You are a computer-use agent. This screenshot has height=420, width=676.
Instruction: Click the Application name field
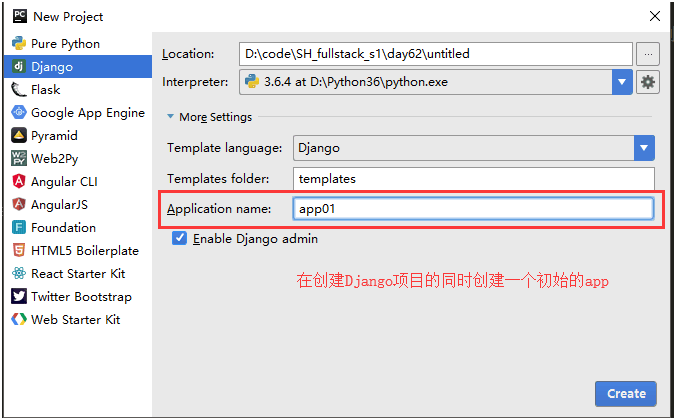tap(473, 209)
